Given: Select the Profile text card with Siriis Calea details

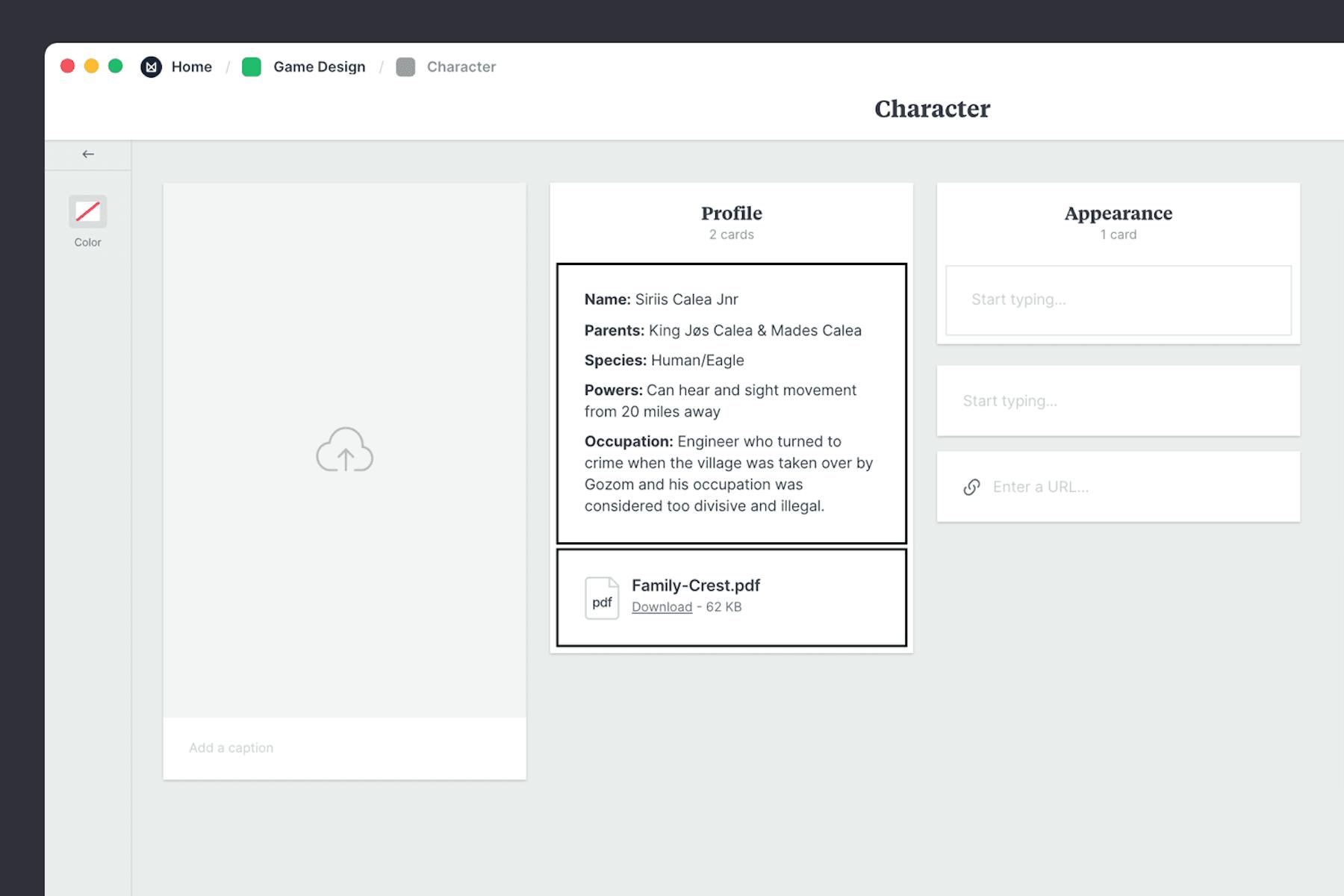Looking at the screenshot, I should pos(731,403).
